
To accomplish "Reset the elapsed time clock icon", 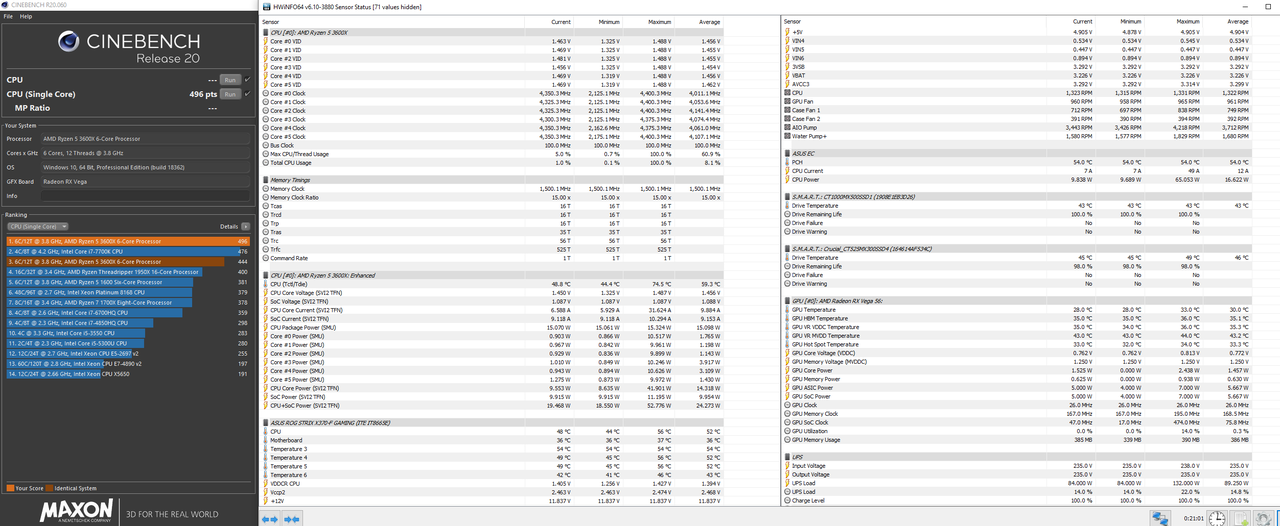I will coord(1216,519).
